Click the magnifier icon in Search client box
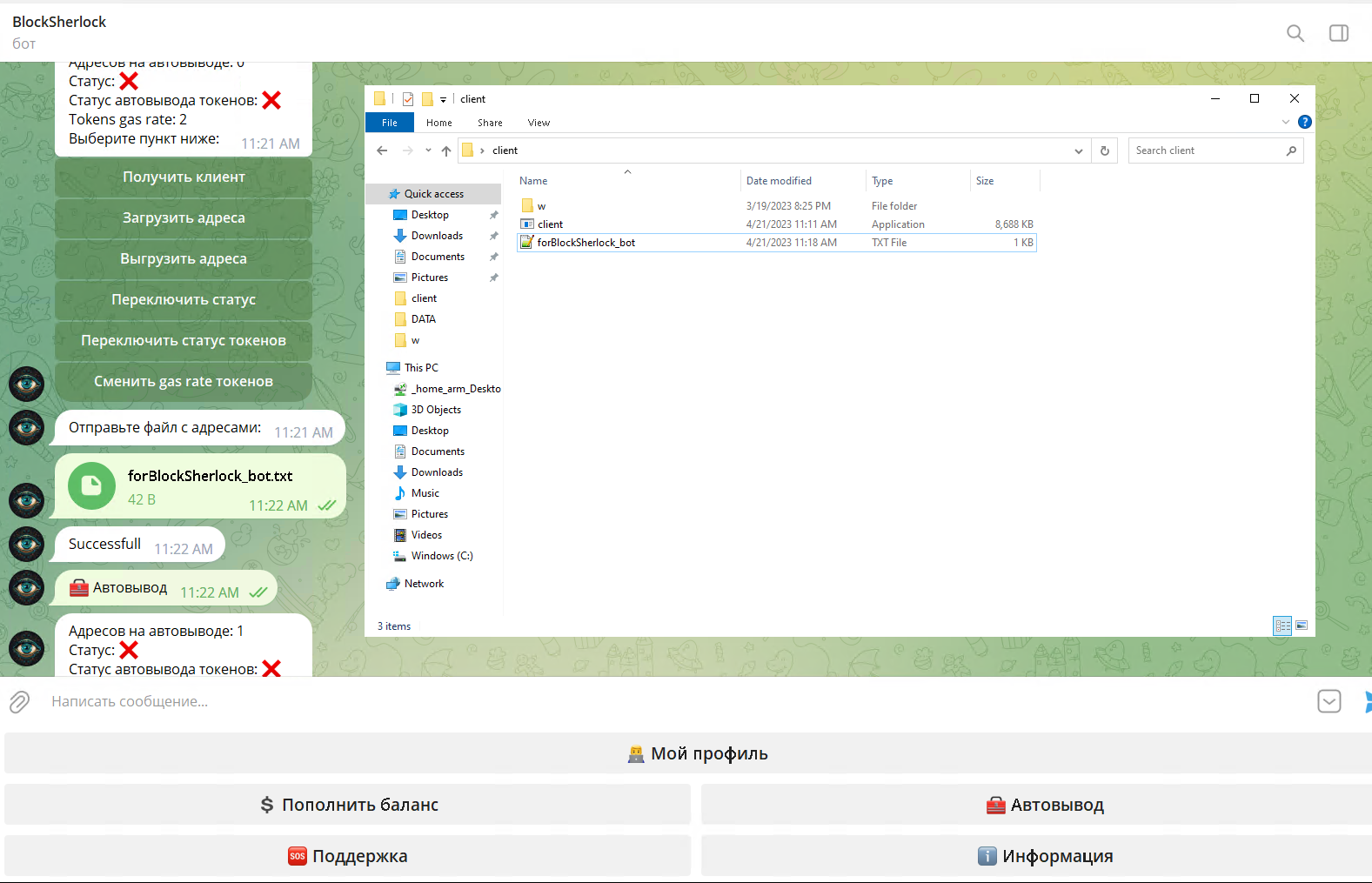Image resolution: width=1372 pixels, height=883 pixels. point(1291,151)
